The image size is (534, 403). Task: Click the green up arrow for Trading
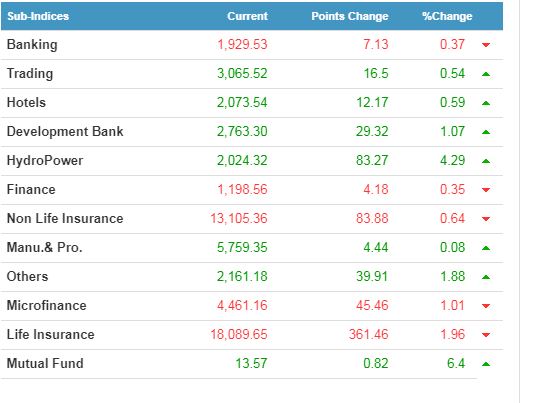click(486, 74)
